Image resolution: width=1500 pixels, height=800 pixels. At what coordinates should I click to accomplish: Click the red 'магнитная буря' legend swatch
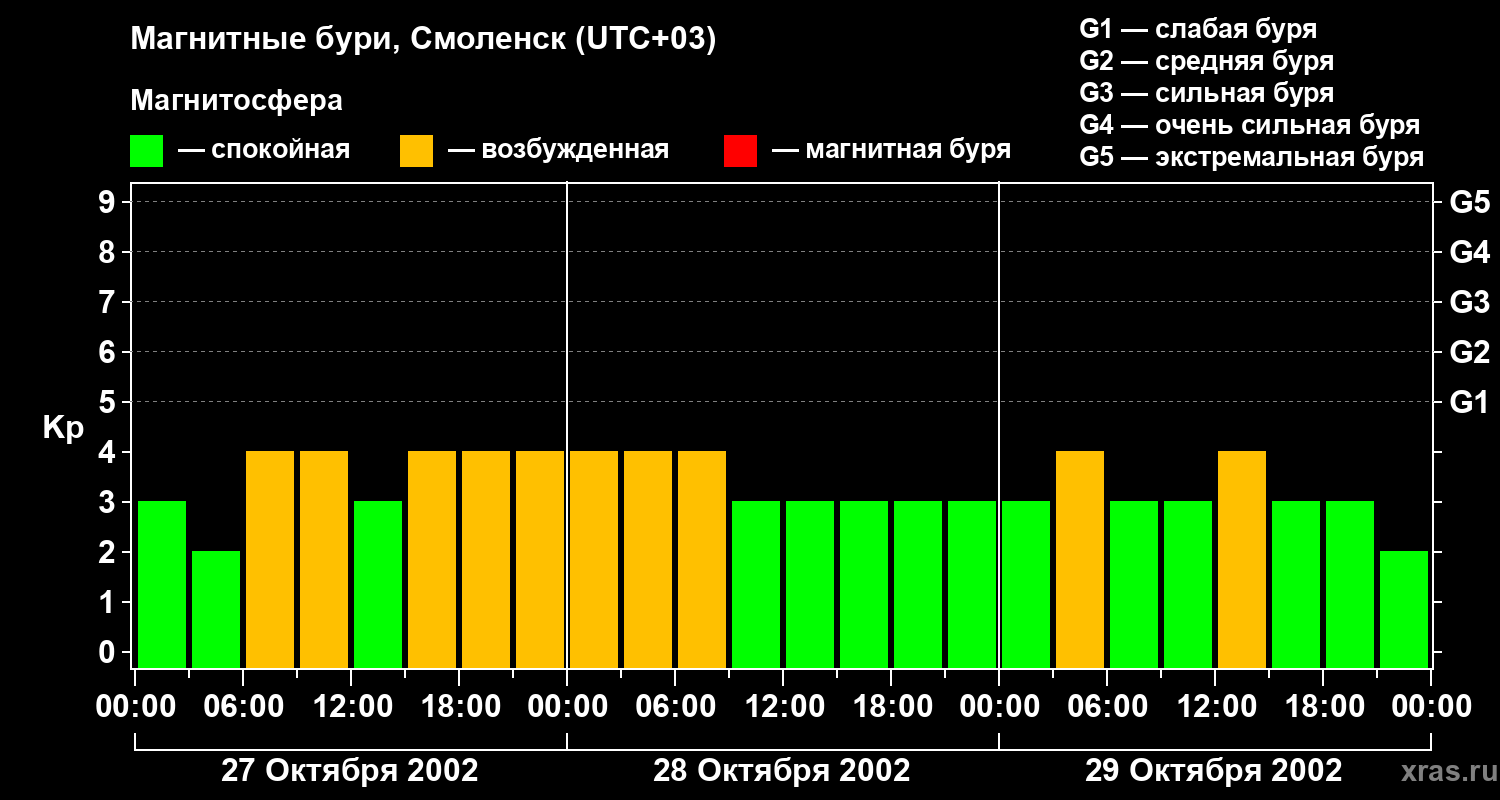tap(740, 151)
